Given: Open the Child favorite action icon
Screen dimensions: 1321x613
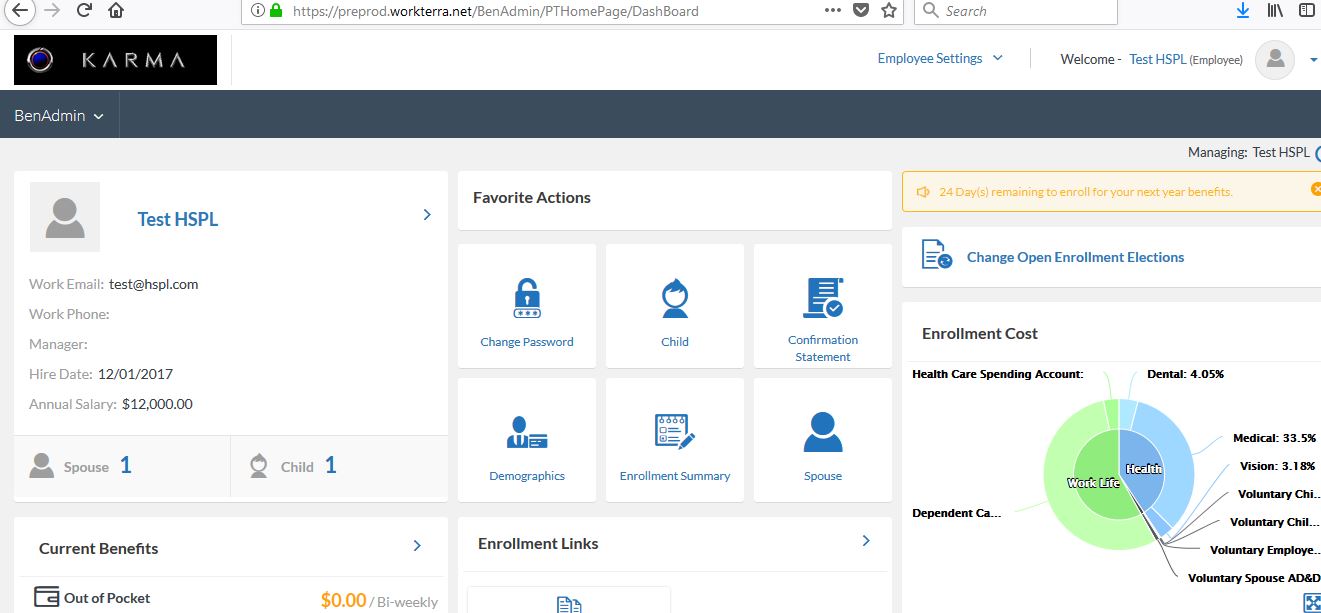Looking at the screenshot, I should click(x=675, y=298).
